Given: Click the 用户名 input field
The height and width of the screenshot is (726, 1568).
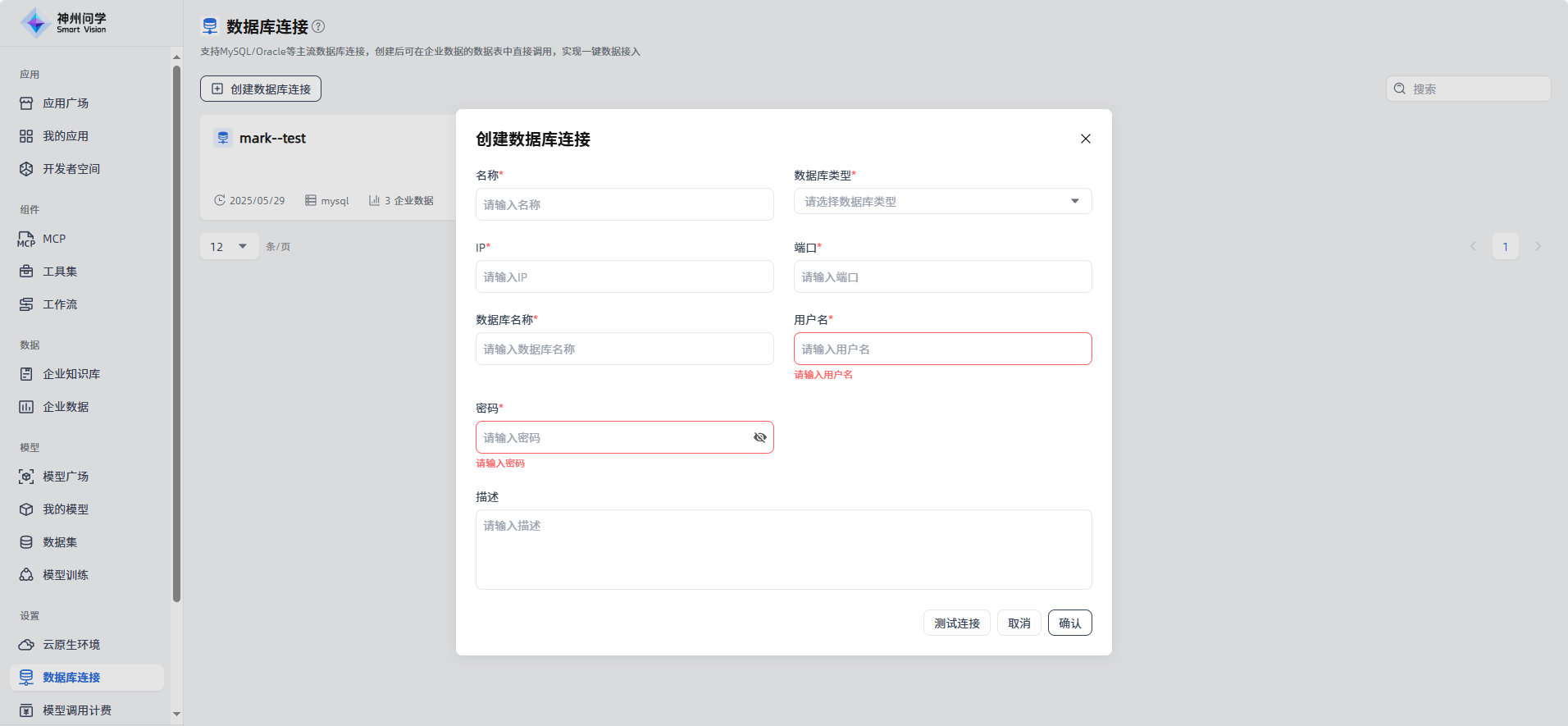Looking at the screenshot, I should (942, 349).
